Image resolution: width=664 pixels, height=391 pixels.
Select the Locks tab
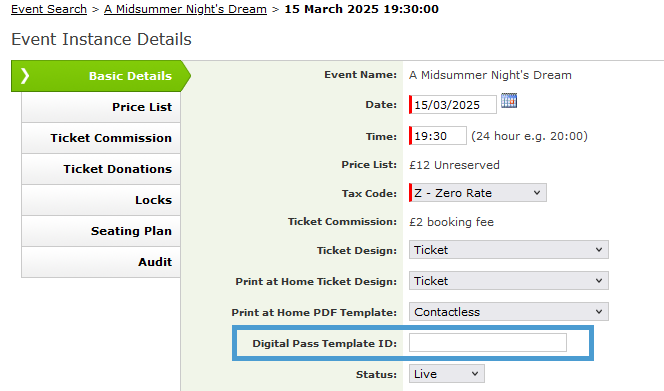coord(101,200)
